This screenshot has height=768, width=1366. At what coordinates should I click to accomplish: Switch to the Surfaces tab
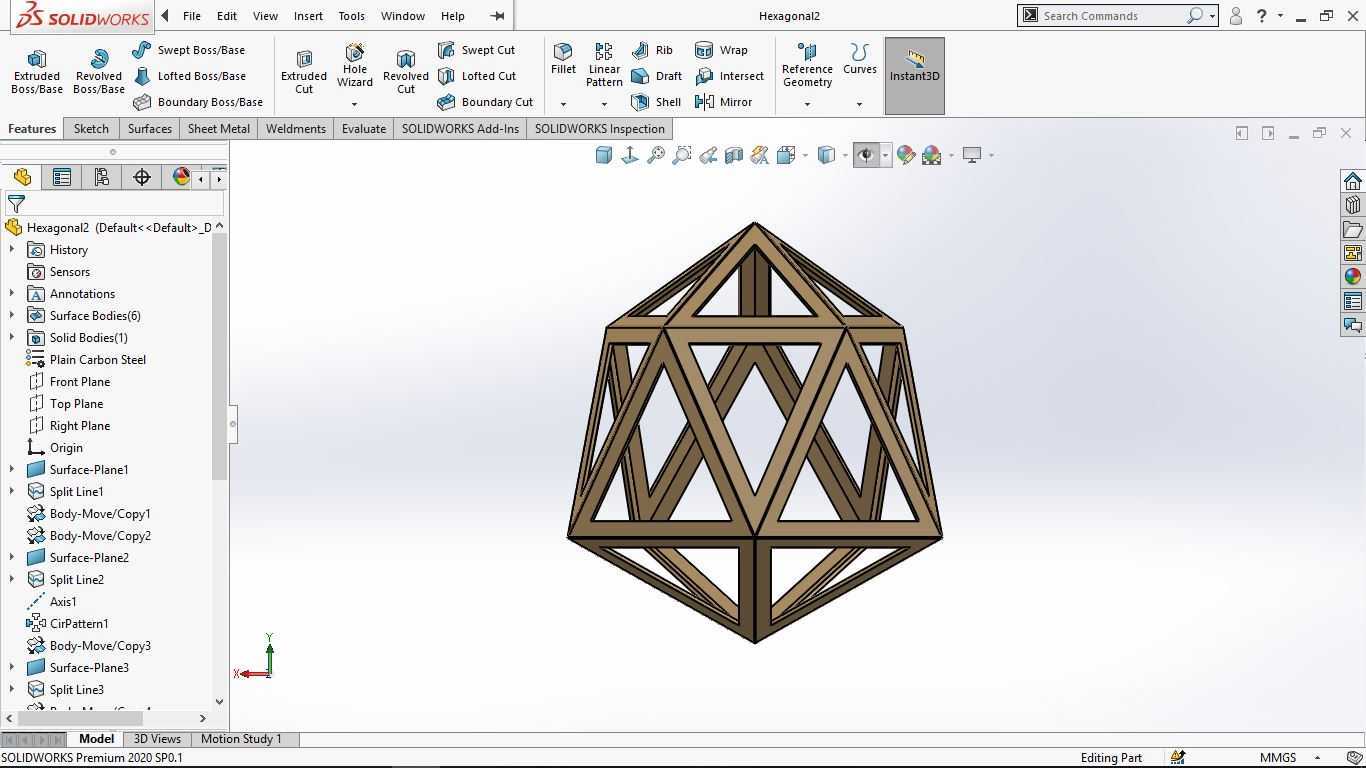(x=149, y=129)
